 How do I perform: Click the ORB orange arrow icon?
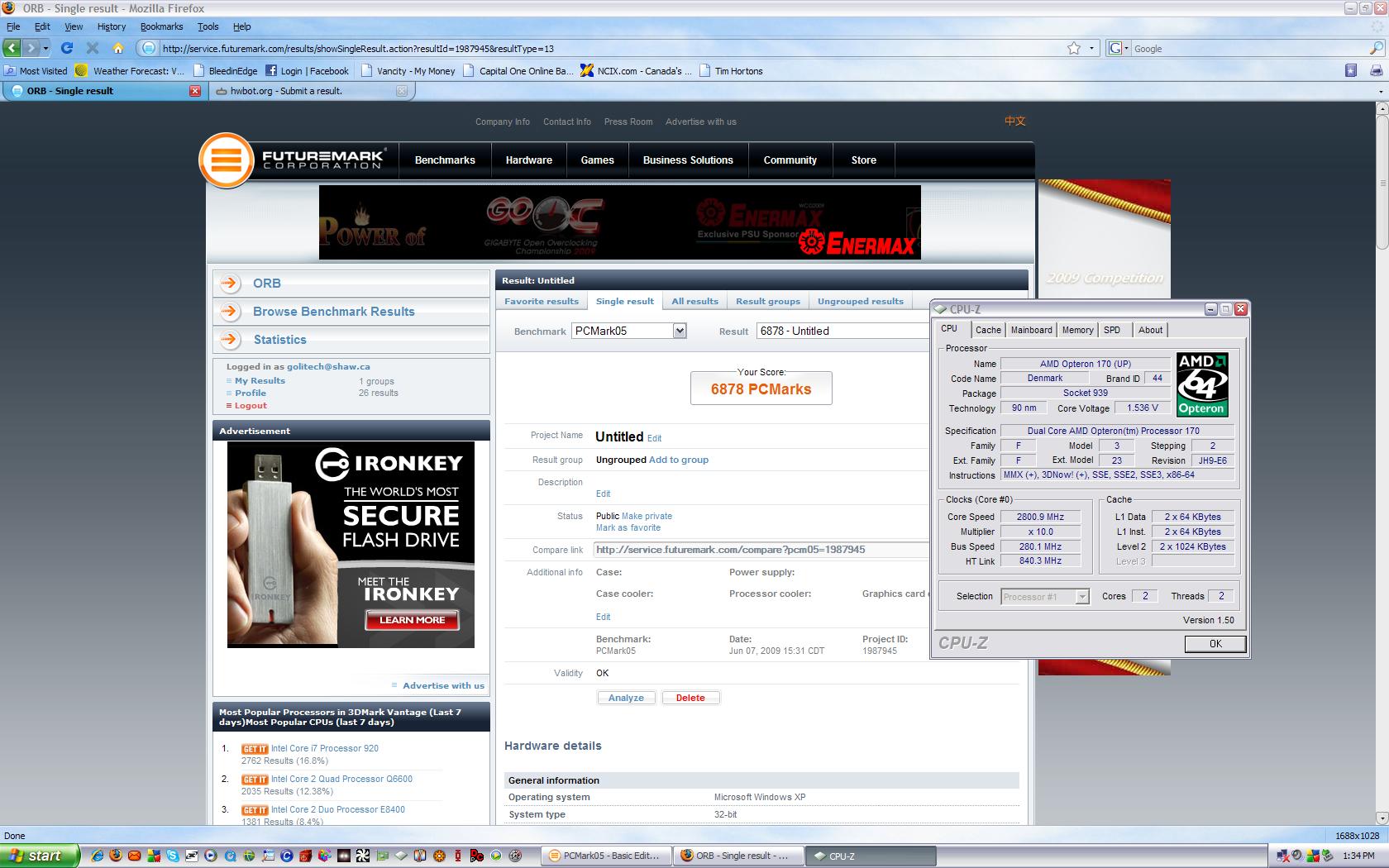tap(230, 283)
